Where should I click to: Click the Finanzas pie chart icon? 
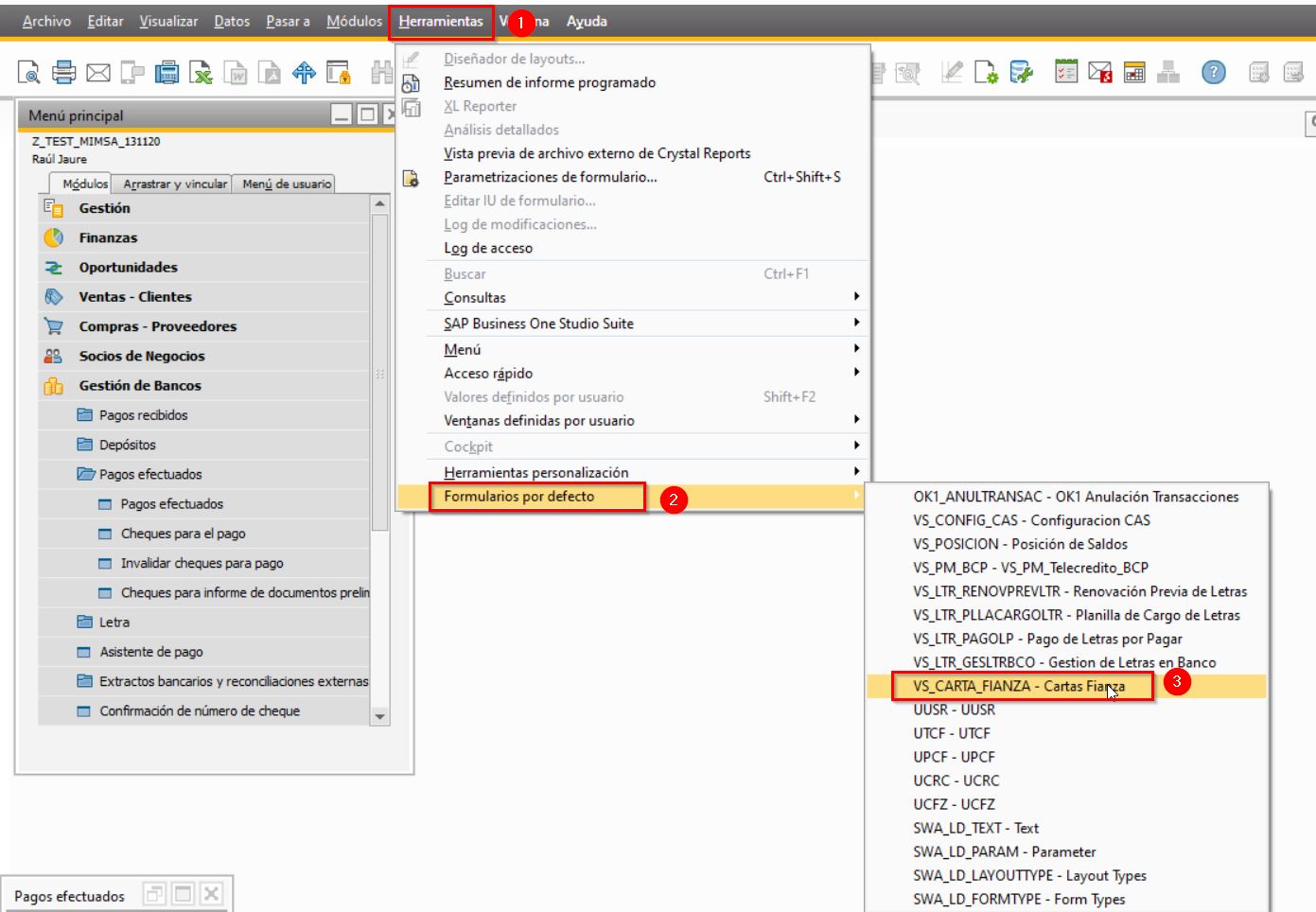click(53, 237)
